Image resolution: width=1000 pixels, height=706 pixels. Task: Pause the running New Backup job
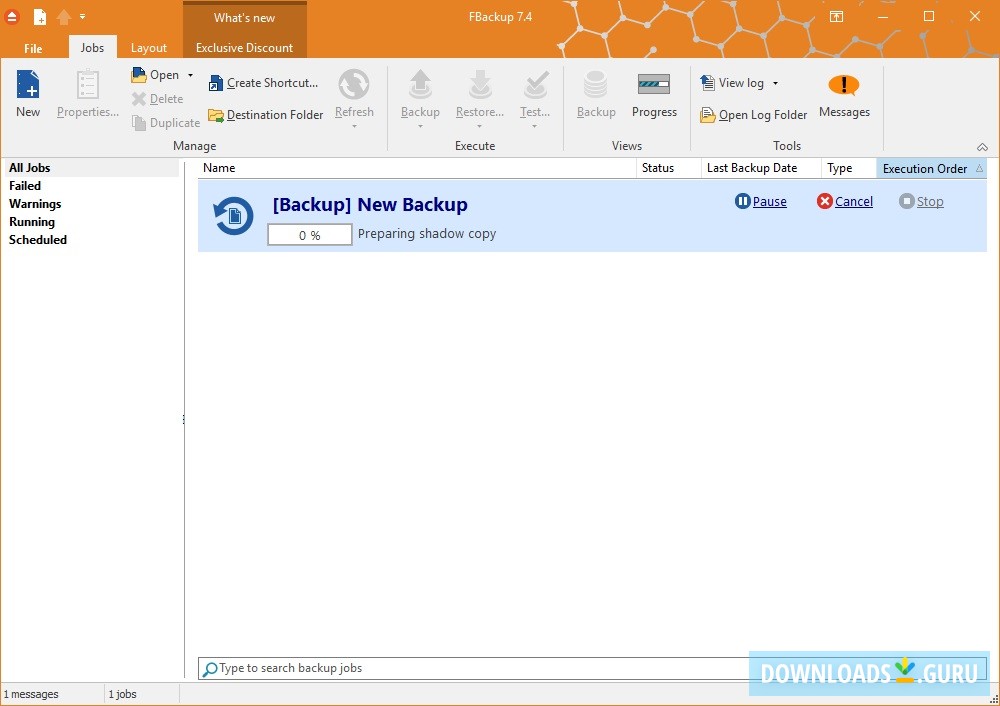click(761, 202)
